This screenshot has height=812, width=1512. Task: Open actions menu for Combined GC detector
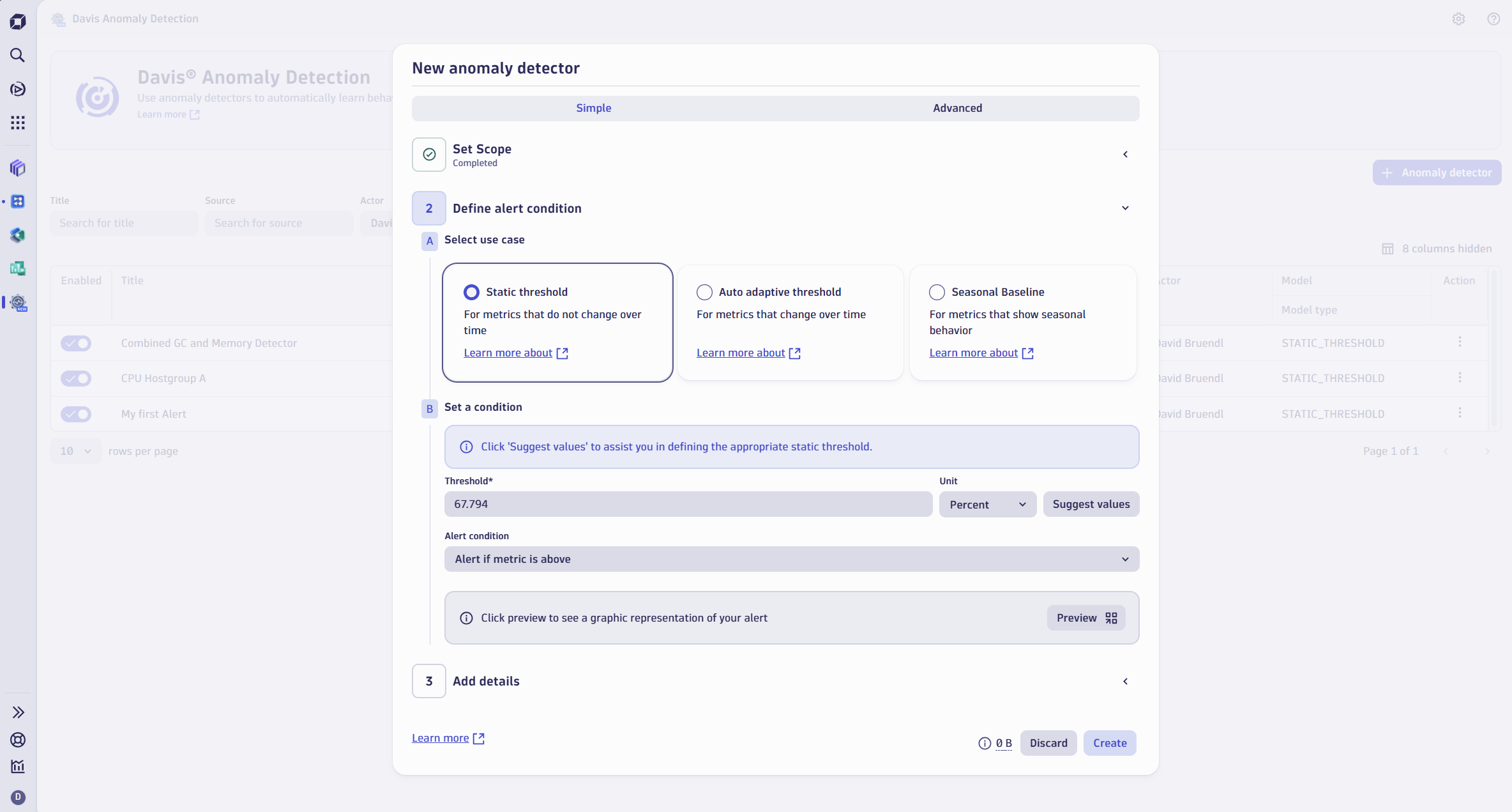[1460, 342]
